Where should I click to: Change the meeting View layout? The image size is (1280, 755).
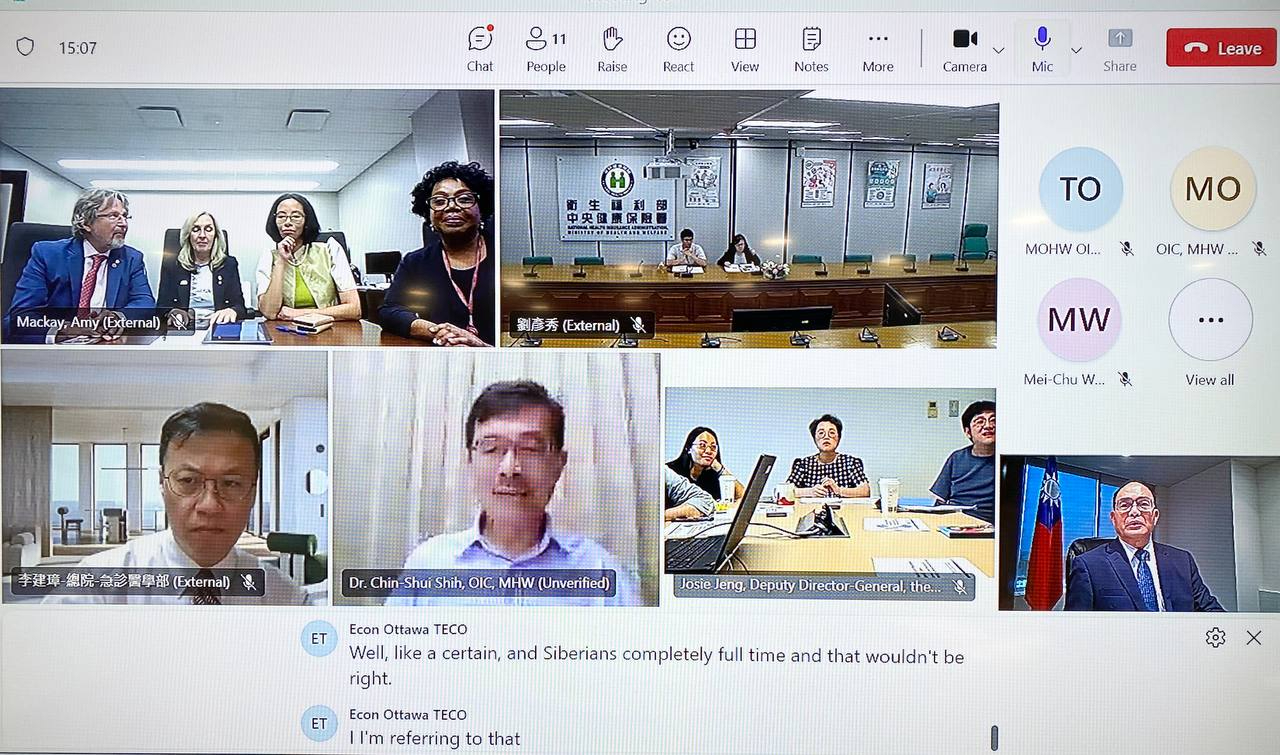coord(745,48)
